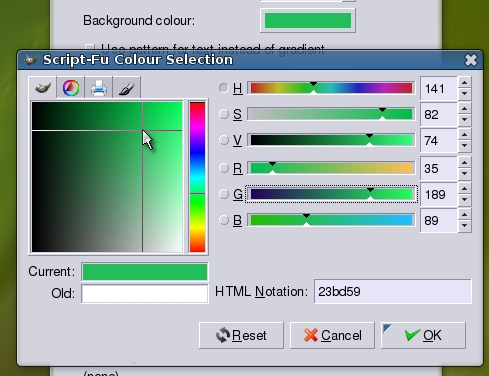Viewport: 489px width, 376px height.
Task: Click the Hue rainbow slider
Action: pyautogui.click(x=331, y=88)
